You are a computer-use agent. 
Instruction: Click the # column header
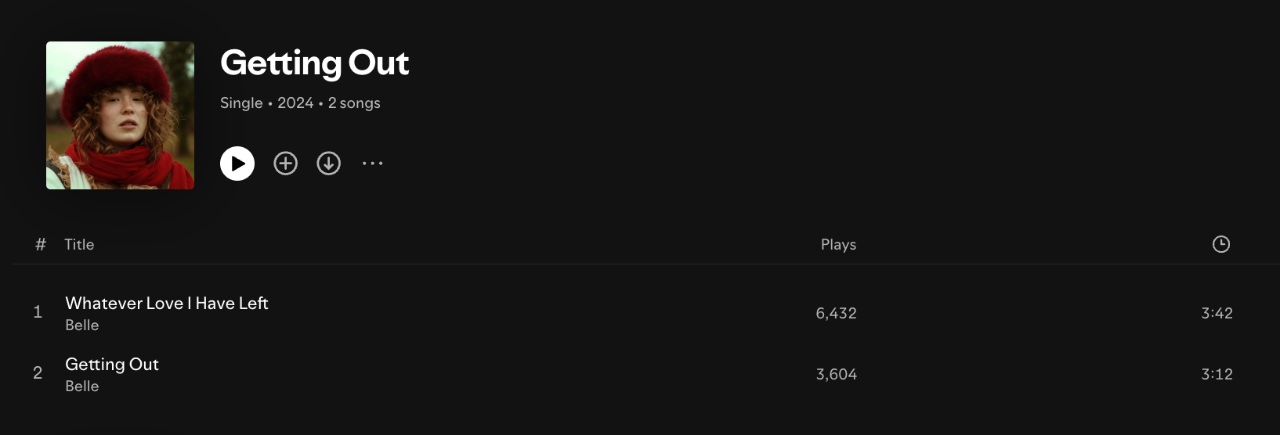(41, 244)
